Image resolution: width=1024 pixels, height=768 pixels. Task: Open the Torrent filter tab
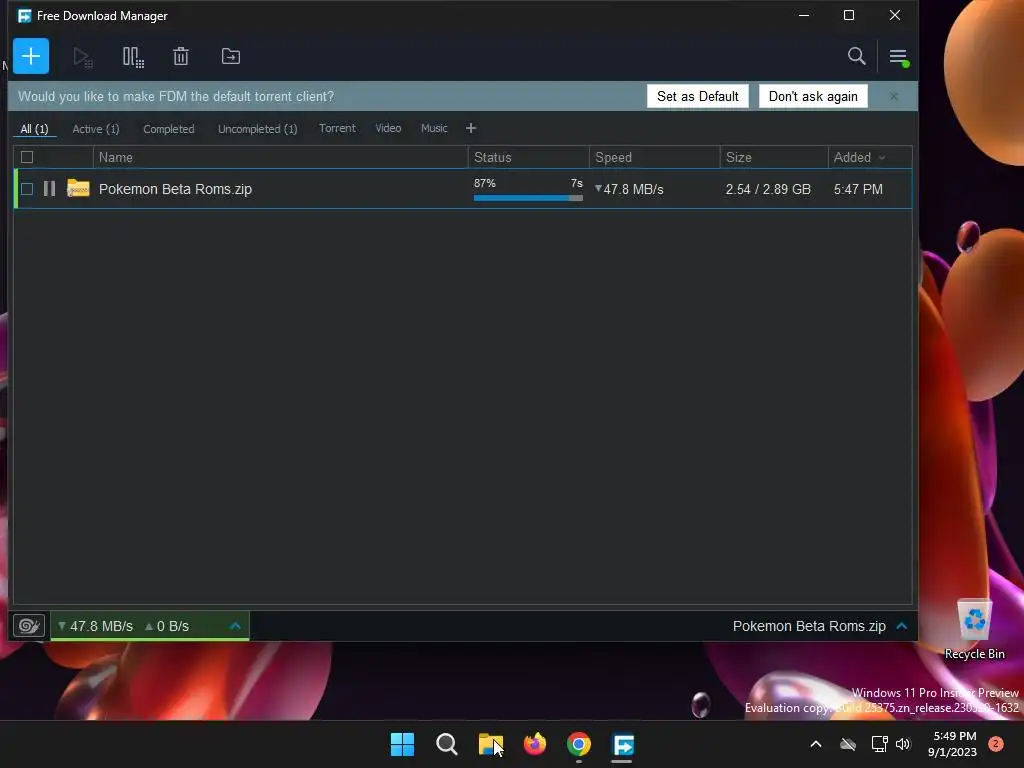point(337,128)
